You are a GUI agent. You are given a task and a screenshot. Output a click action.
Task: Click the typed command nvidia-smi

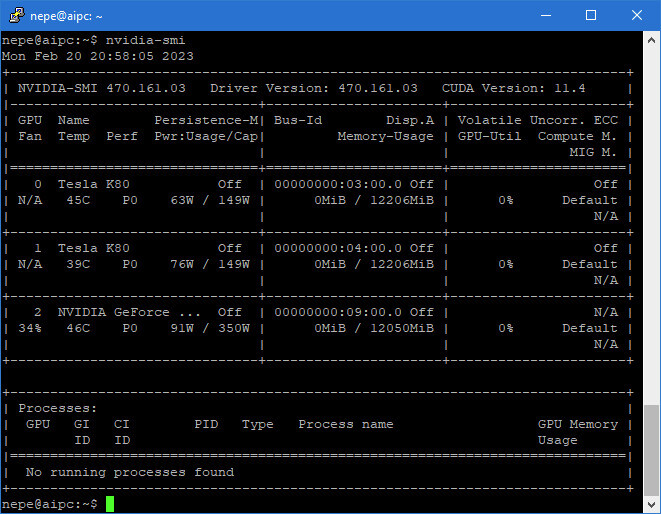[x=145, y=40]
